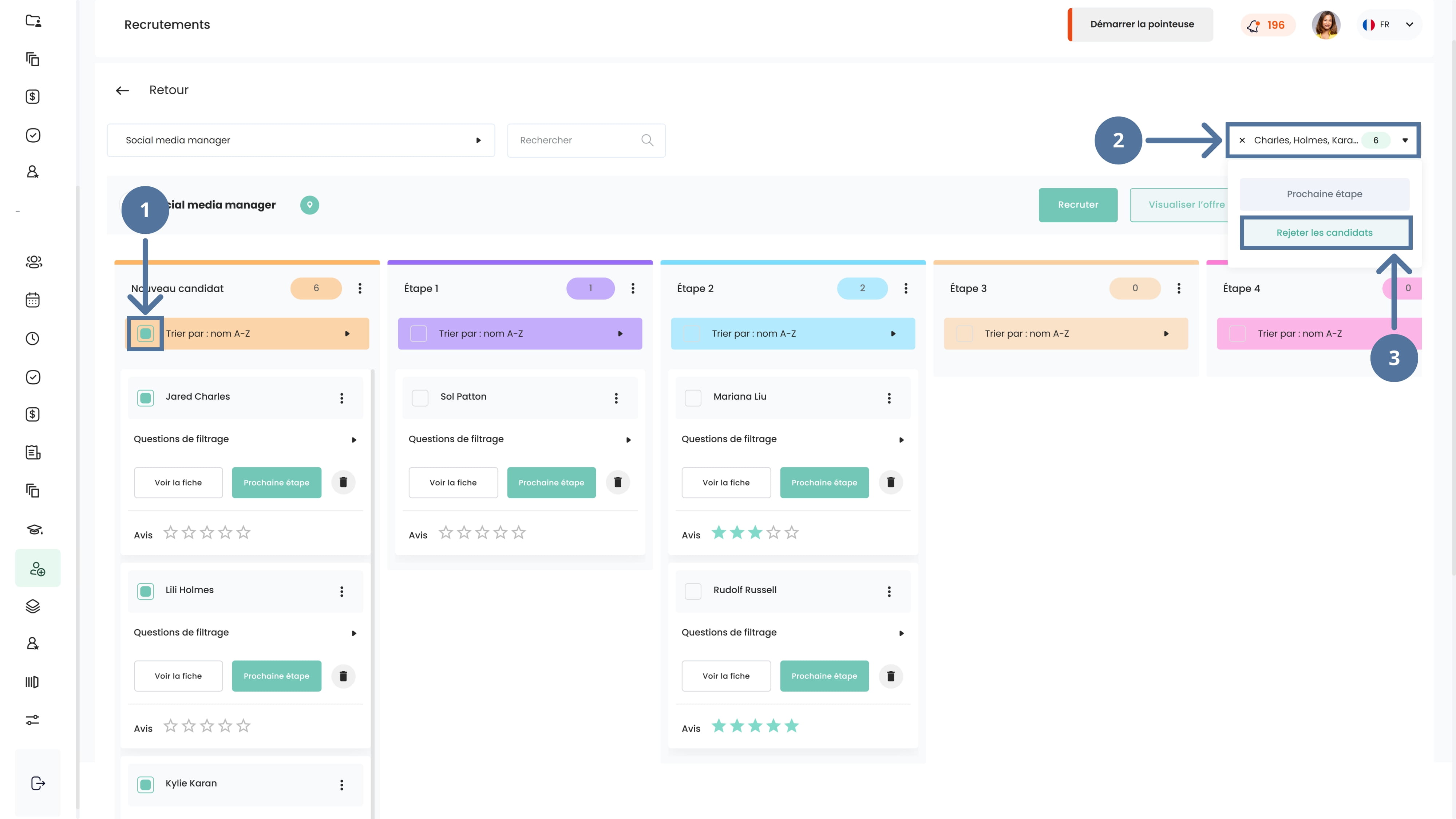Expand Questions de filtrage for Lili Holmes
This screenshot has width=1456, height=819.
pyautogui.click(x=354, y=633)
